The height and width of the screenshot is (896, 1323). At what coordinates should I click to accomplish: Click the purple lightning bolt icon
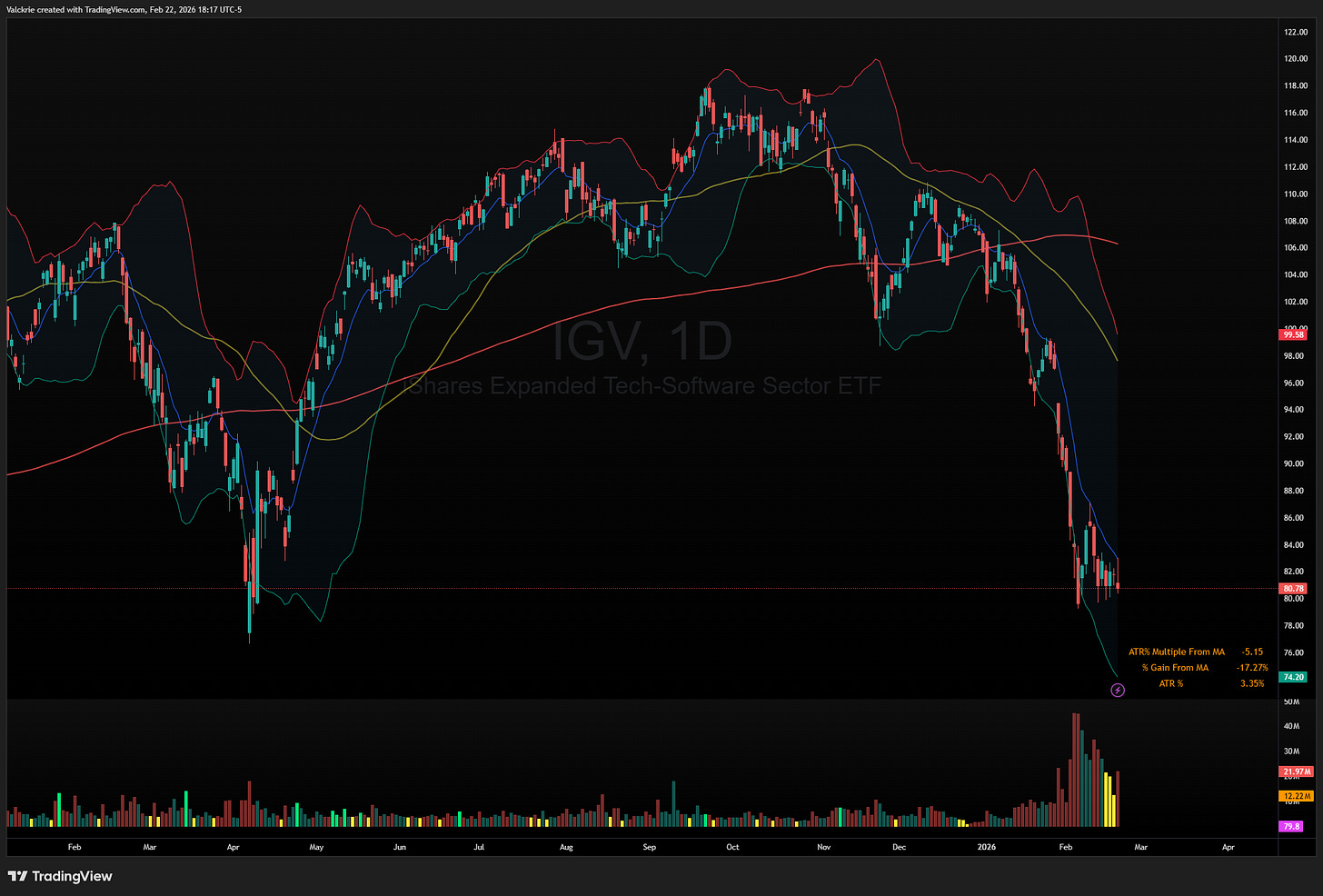click(x=1118, y=691)
